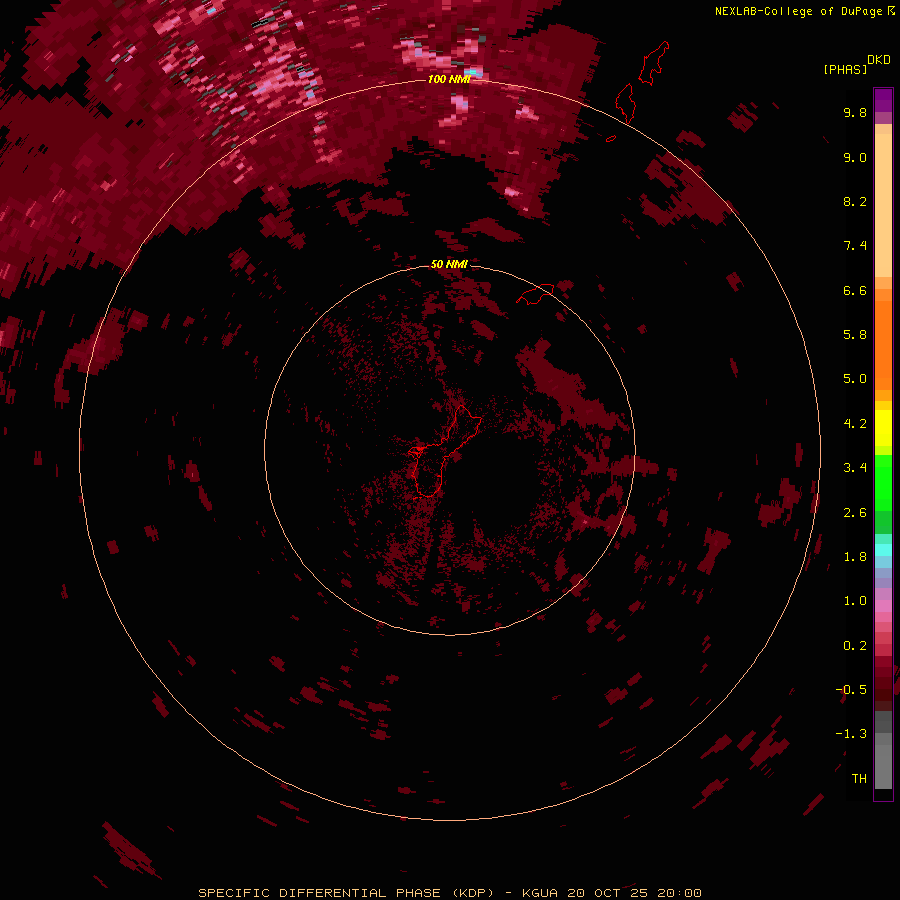Click the 9.0 value on color scale
This screenshot has width=900, height=900.
tap(855, 157)
